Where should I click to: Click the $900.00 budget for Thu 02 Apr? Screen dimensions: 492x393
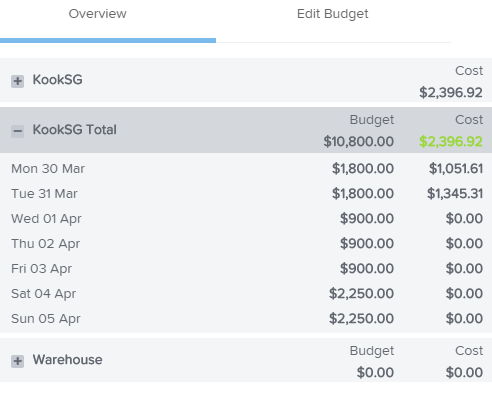click(x=367, y=244)
